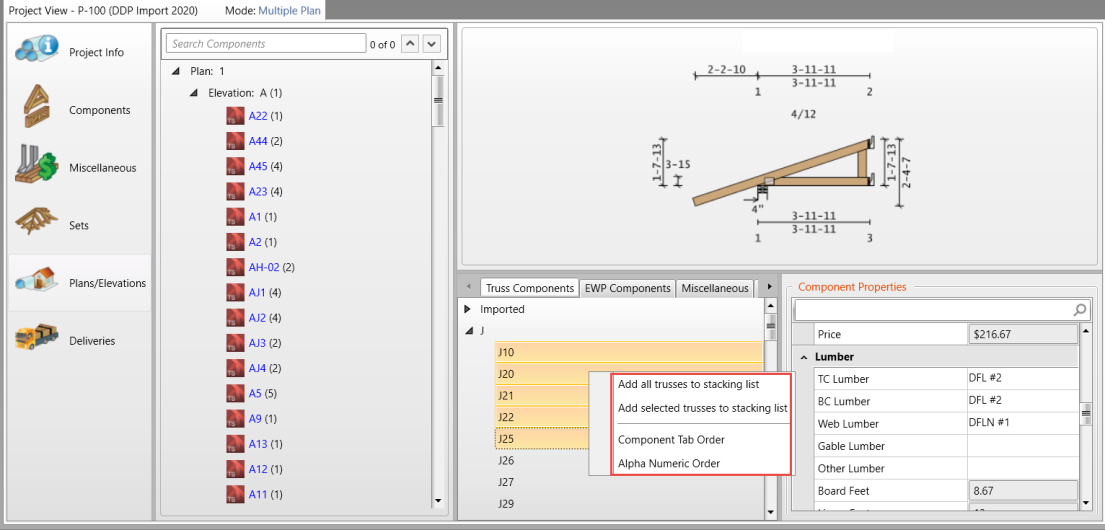Select the J10 truss row

point(629,352)
